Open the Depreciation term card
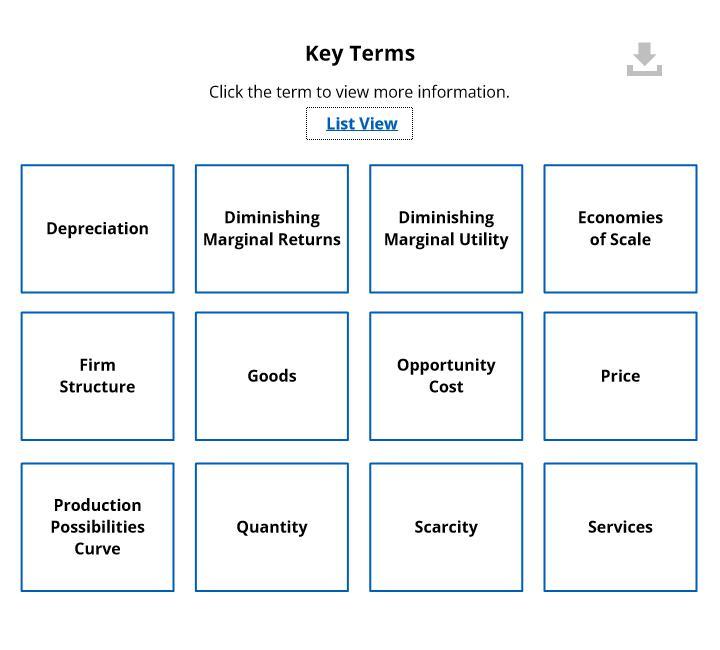Image resolution: width=720 pixels, height=650 pixels. [97, 229]
